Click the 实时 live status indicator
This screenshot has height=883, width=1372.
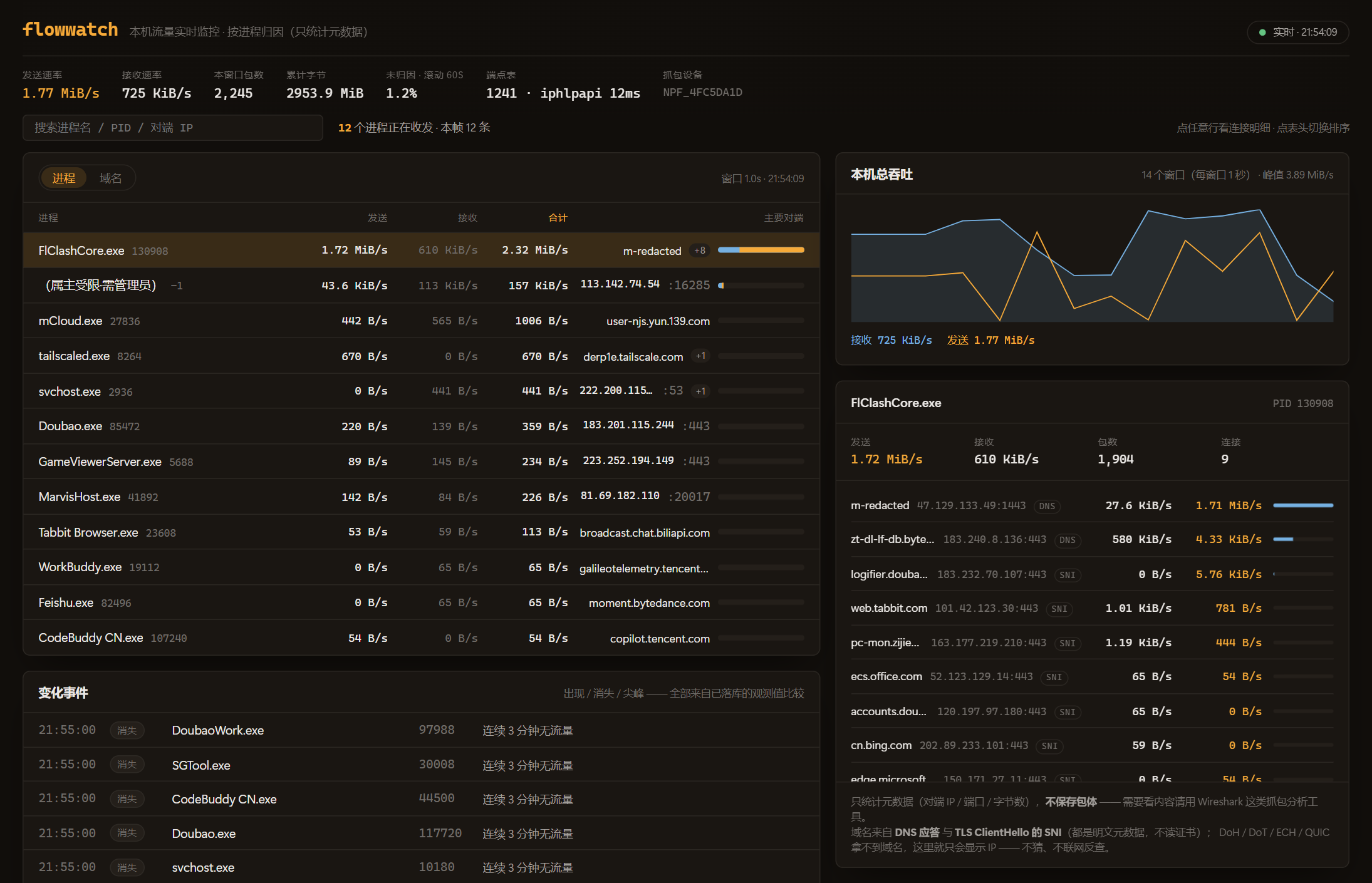(x=1297, y=32)
